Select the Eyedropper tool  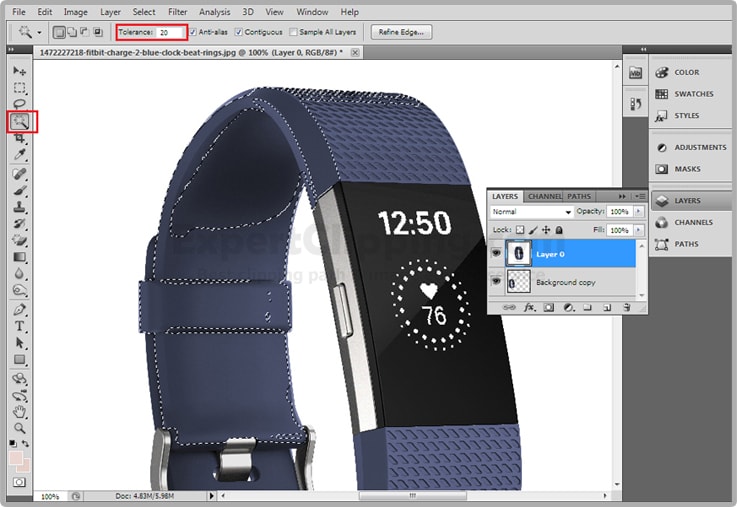coord(20,155)
